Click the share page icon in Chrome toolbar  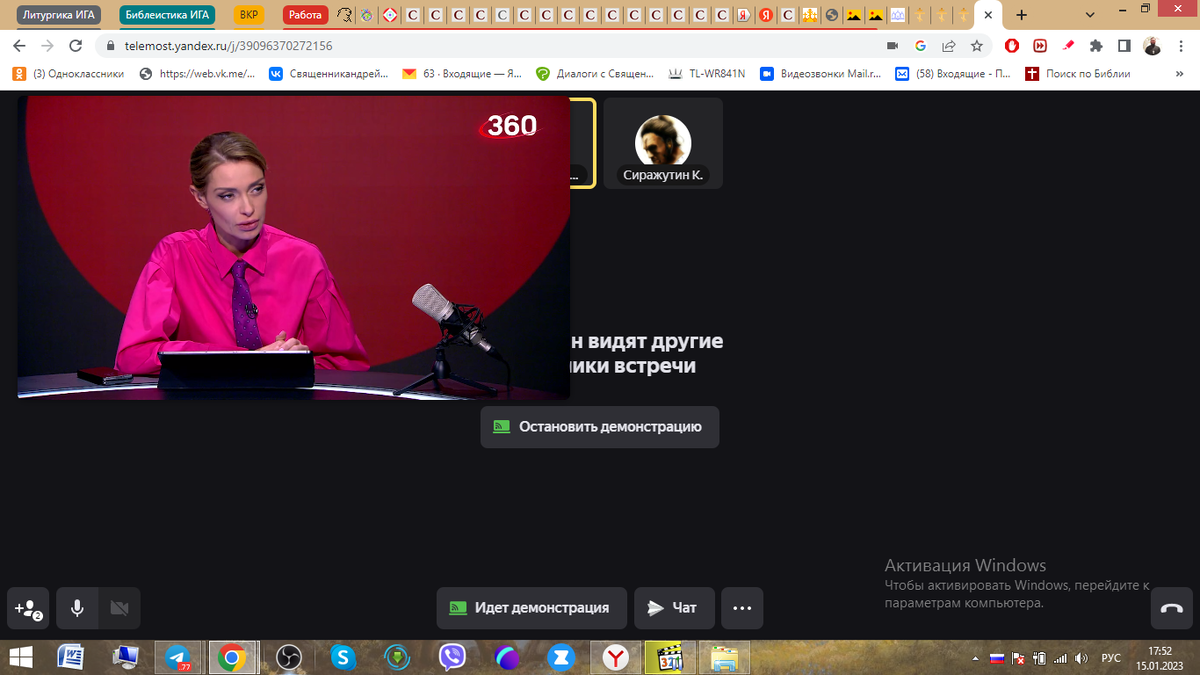click(947, 46)
